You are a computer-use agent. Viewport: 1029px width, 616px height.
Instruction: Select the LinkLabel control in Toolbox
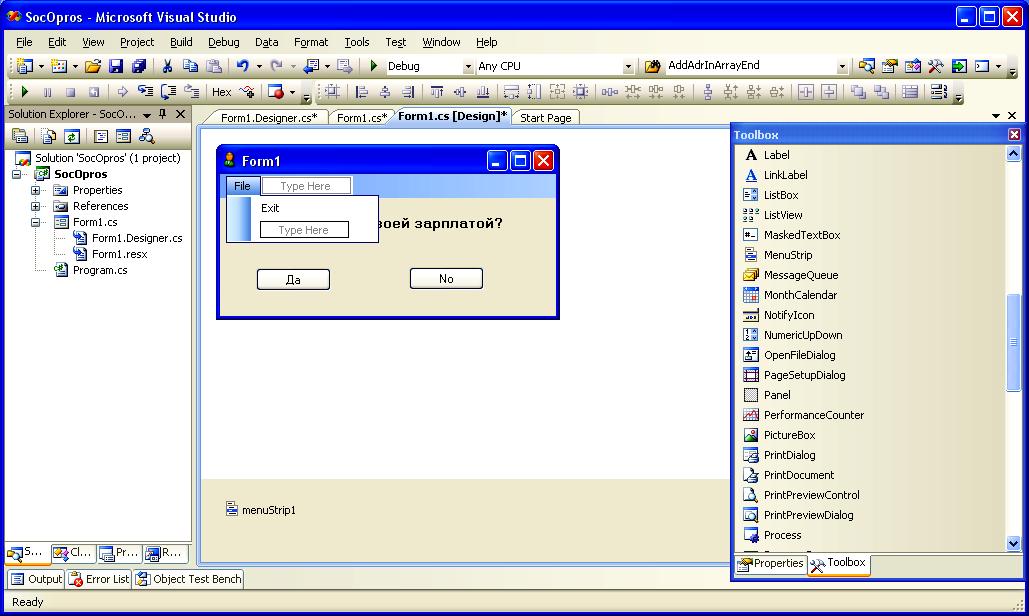(786, 175)
